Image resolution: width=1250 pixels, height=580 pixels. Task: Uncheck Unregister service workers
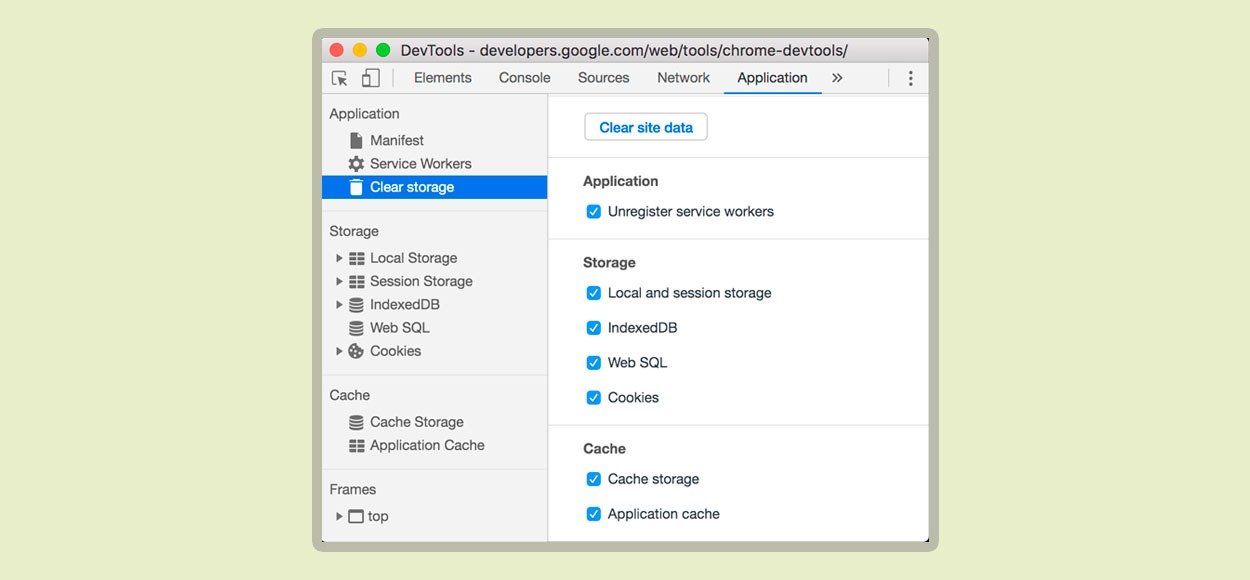point(593,212)
